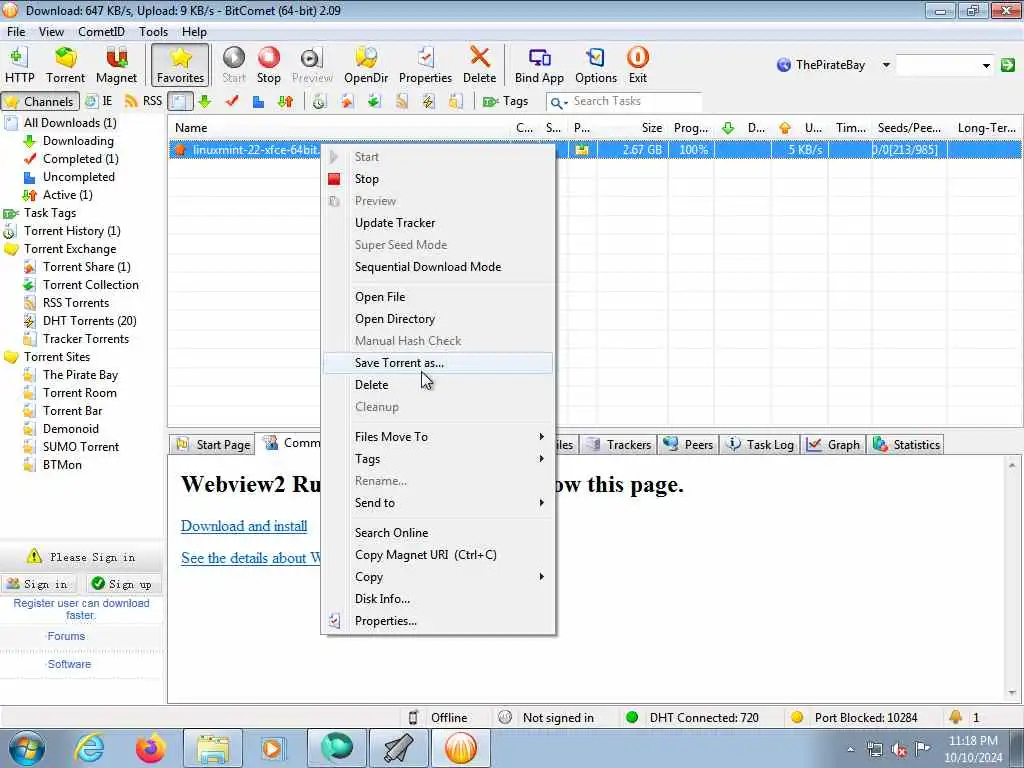Click the red Stop toolbar icon
Screen dimensions: 1024x768
pyautogui.click(x=268, y=65)
